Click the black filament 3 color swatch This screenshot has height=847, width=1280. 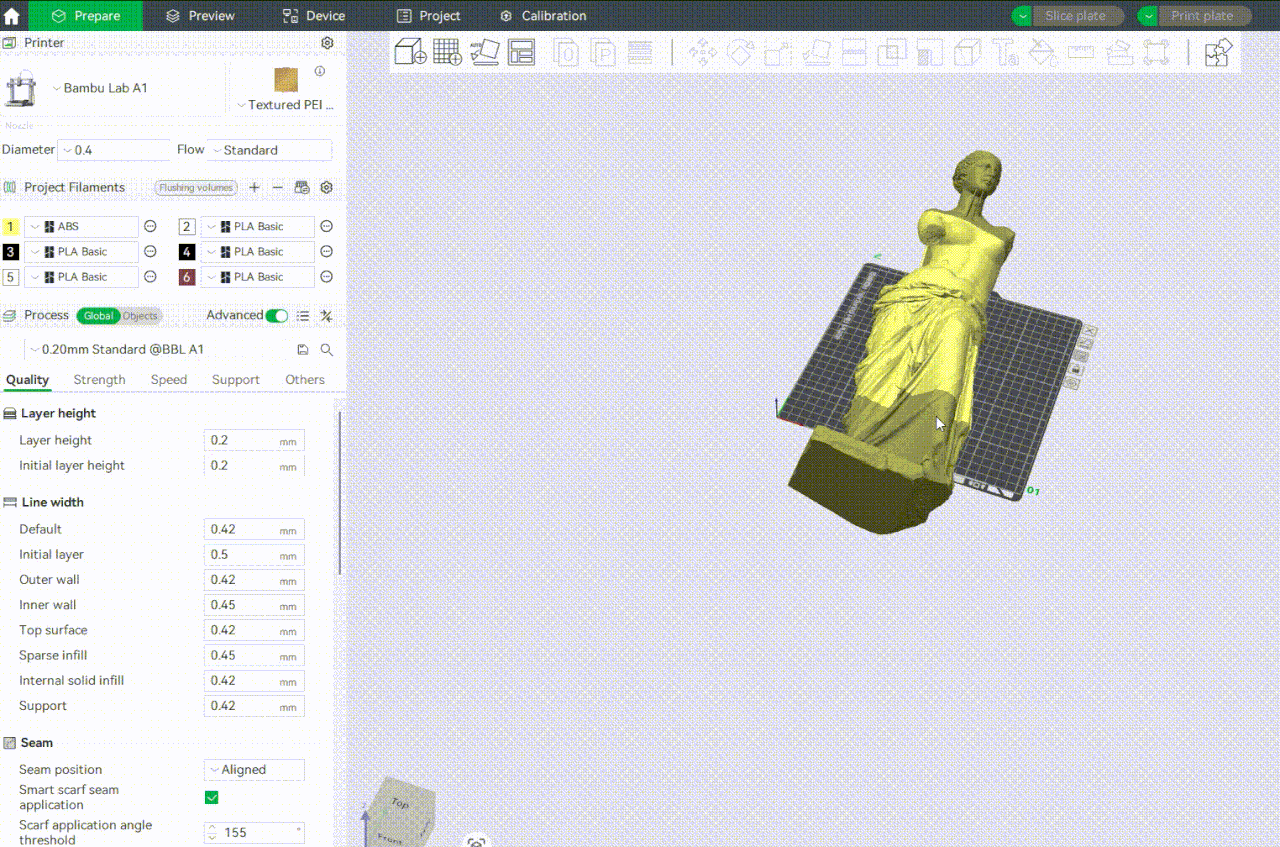11,252
